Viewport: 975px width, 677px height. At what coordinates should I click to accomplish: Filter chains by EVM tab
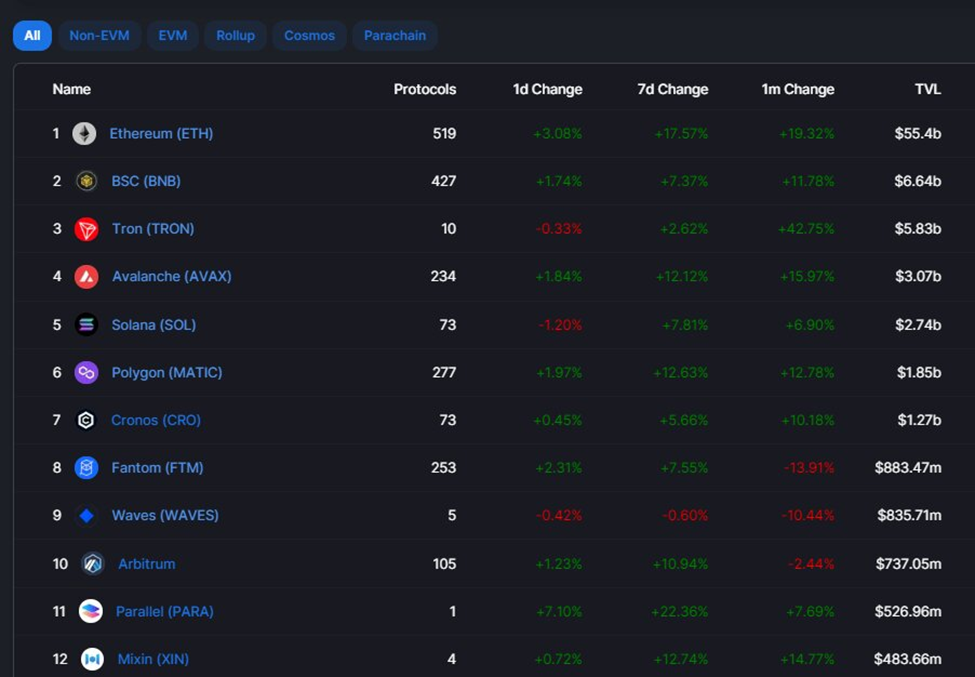pyautogui.click(x=173, y=36)
